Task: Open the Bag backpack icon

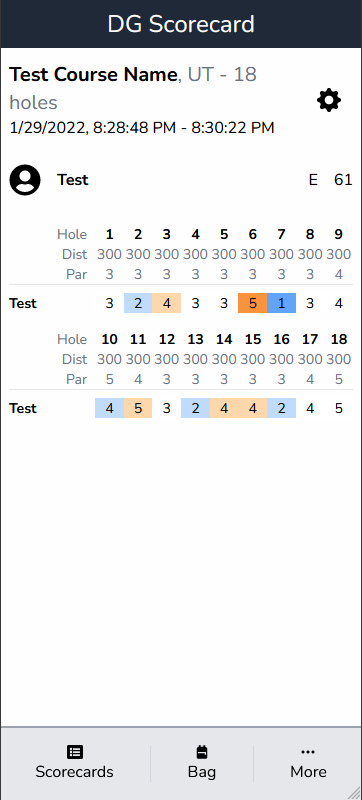Action: point(202,752)
